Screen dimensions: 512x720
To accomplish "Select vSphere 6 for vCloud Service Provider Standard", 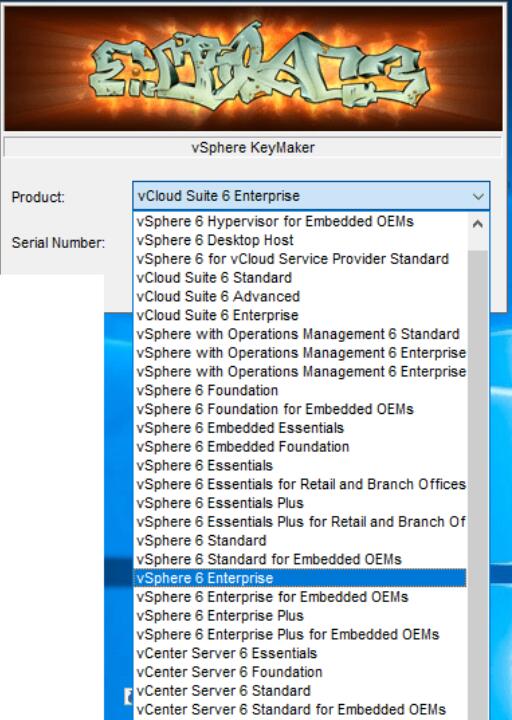I will click(x=300, y=259).
